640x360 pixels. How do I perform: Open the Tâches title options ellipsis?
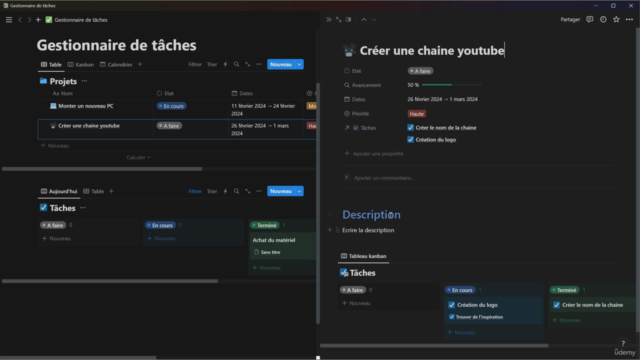click(x=83, y=208)
